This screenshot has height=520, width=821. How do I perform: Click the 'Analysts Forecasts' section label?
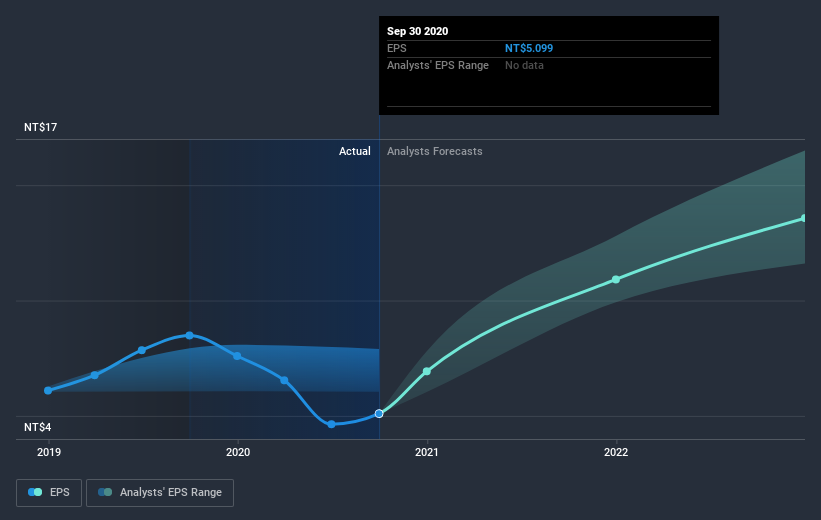tap(435, 151)
